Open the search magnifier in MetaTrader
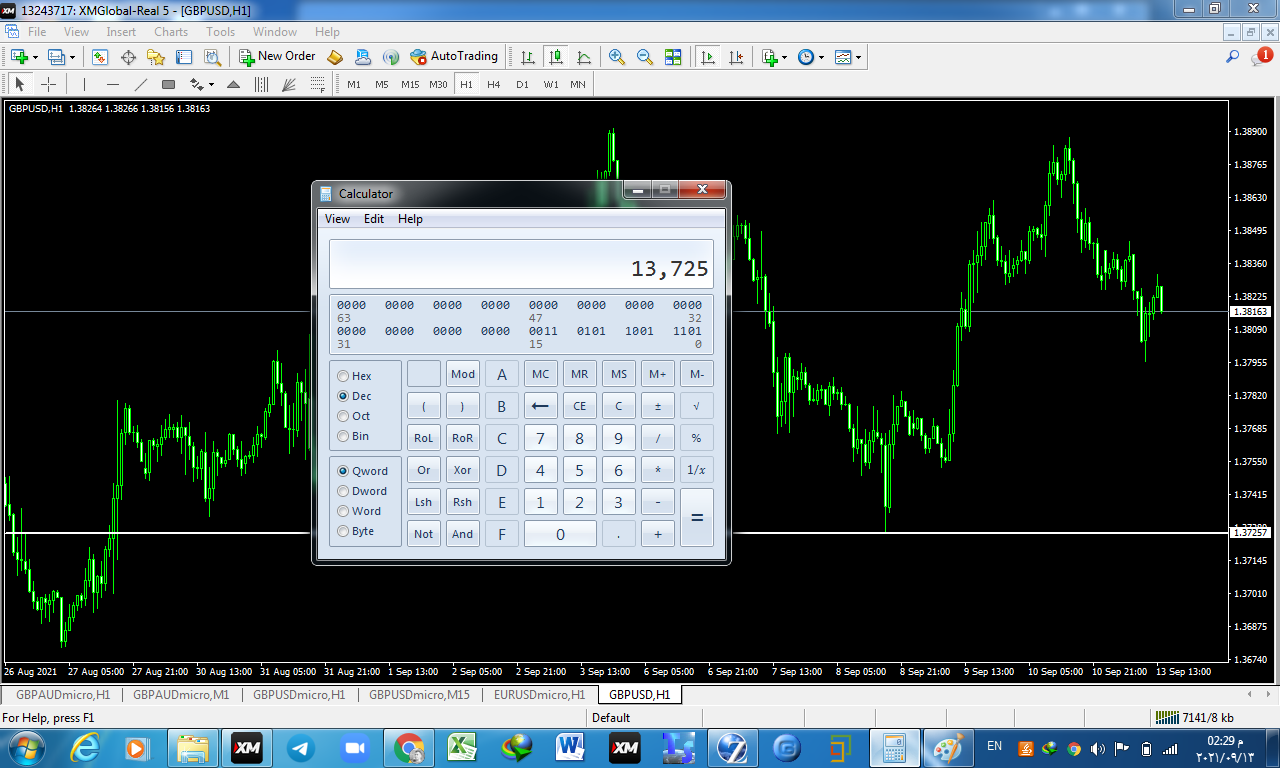Viewport: 1280px width, 768px height. pyautogui.click(x=1233, y=57)
